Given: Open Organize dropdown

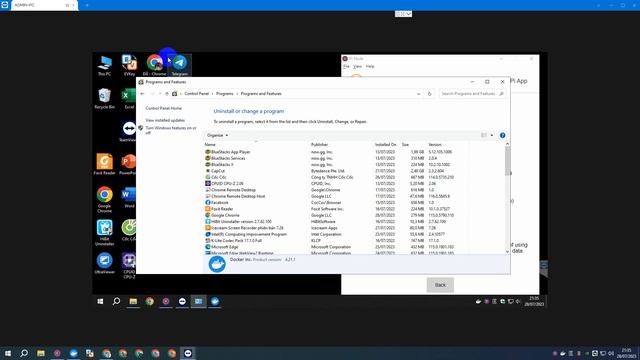Looking at the screenshot, I should pyautogui.click(x=217, y=135).
